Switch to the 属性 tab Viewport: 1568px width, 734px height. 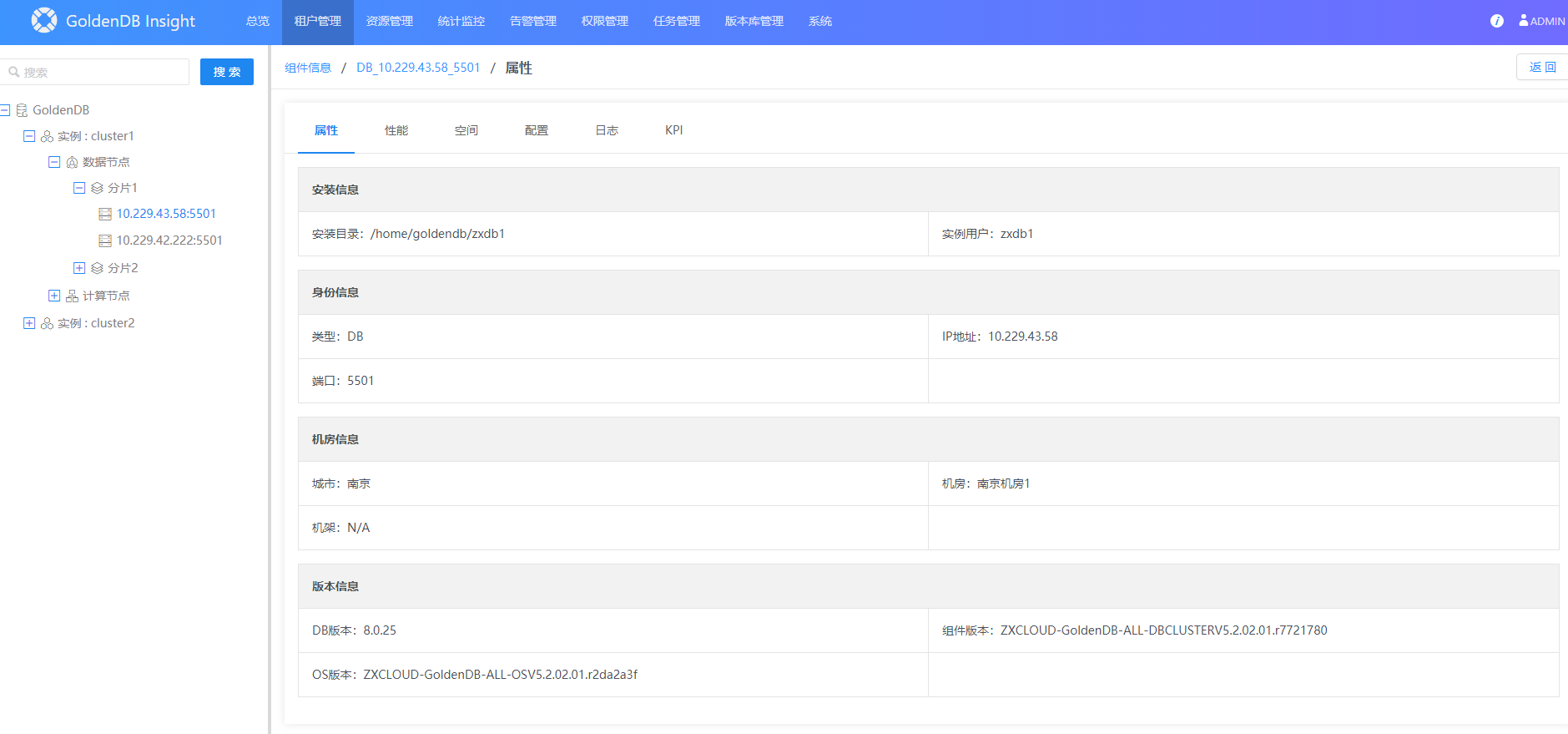coord(326,130)
